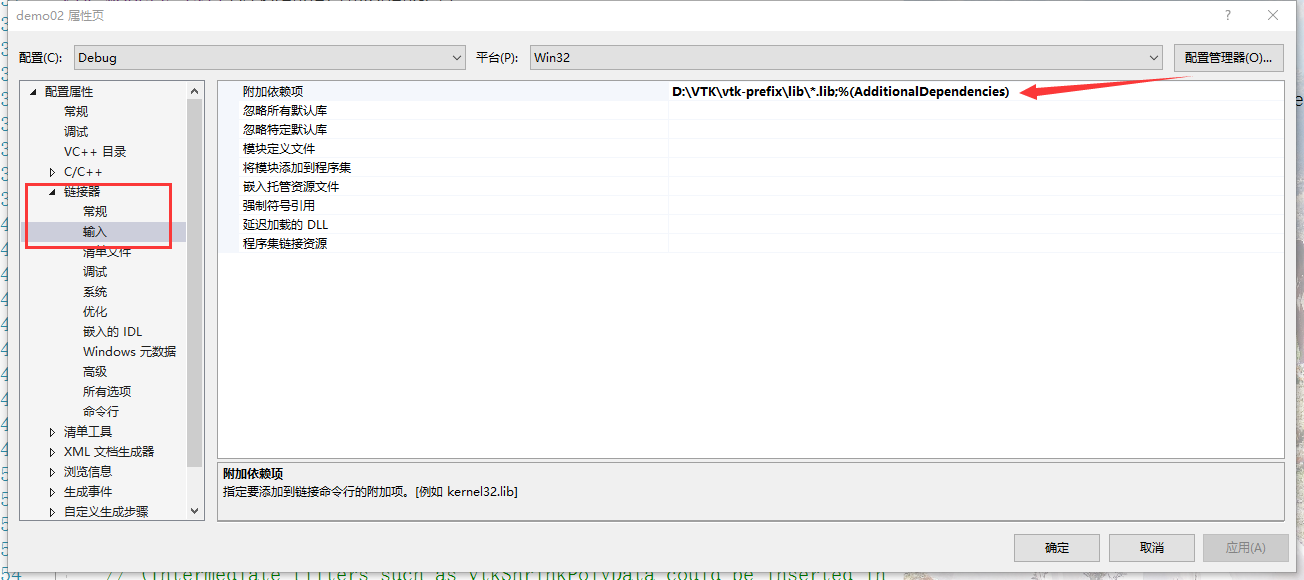Open the Win32 platform dropdown

[x=1152, y=57]
